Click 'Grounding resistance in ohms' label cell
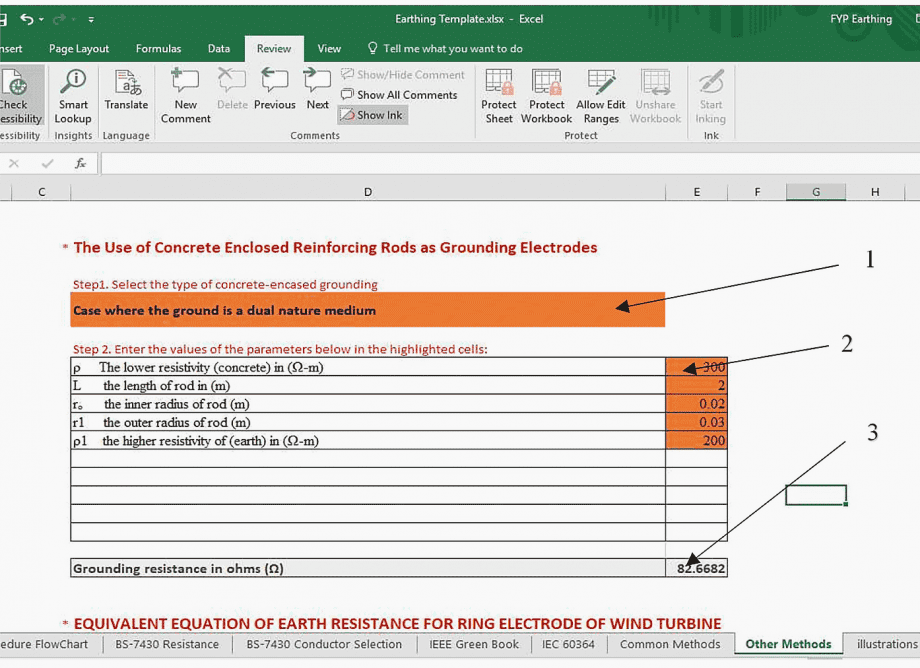Viewport: 920px width, 668px height. (x=368, y=568)
